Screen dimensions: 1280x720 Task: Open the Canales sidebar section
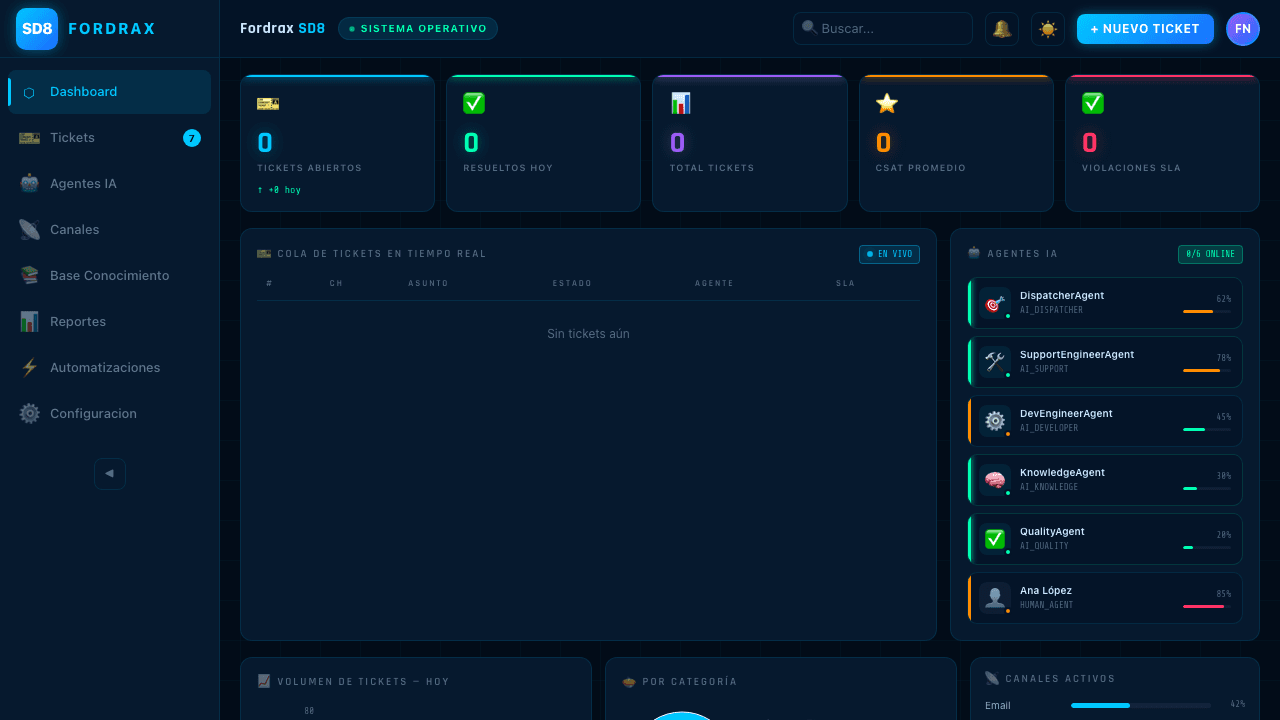[x=74, y=229]
